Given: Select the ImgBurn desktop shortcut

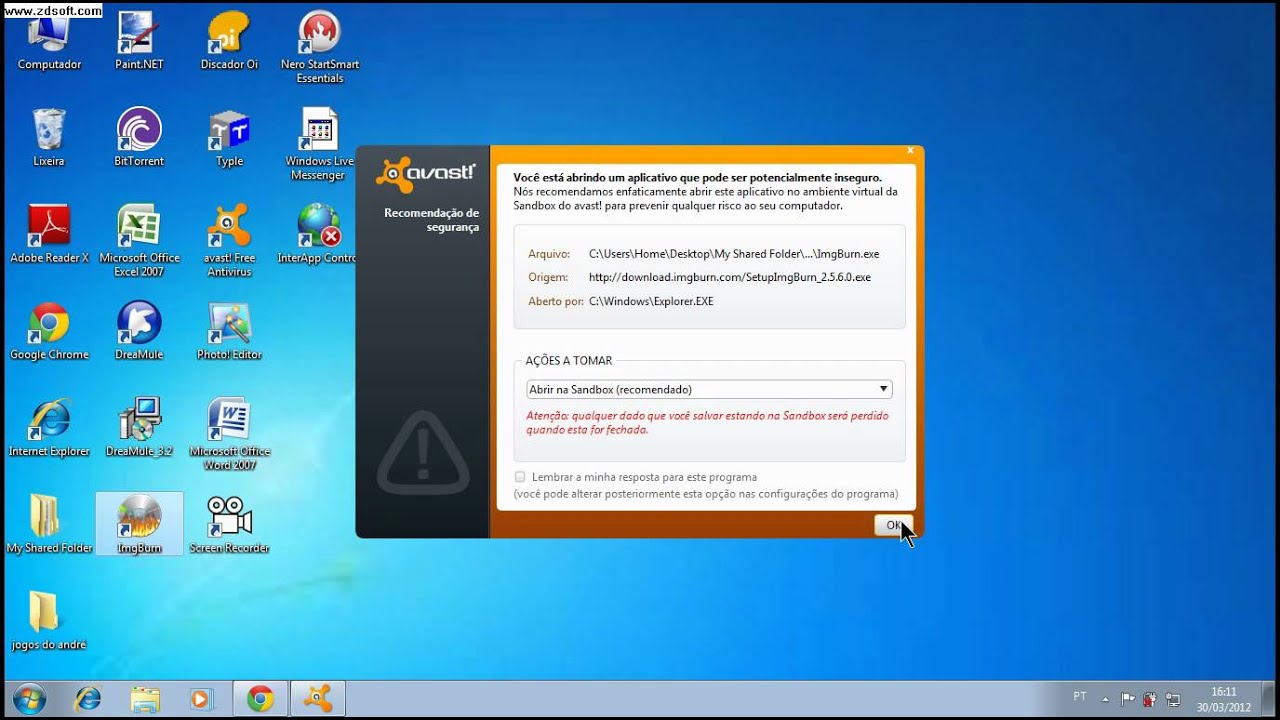Looking at the screenshot, I should (139, 524).
